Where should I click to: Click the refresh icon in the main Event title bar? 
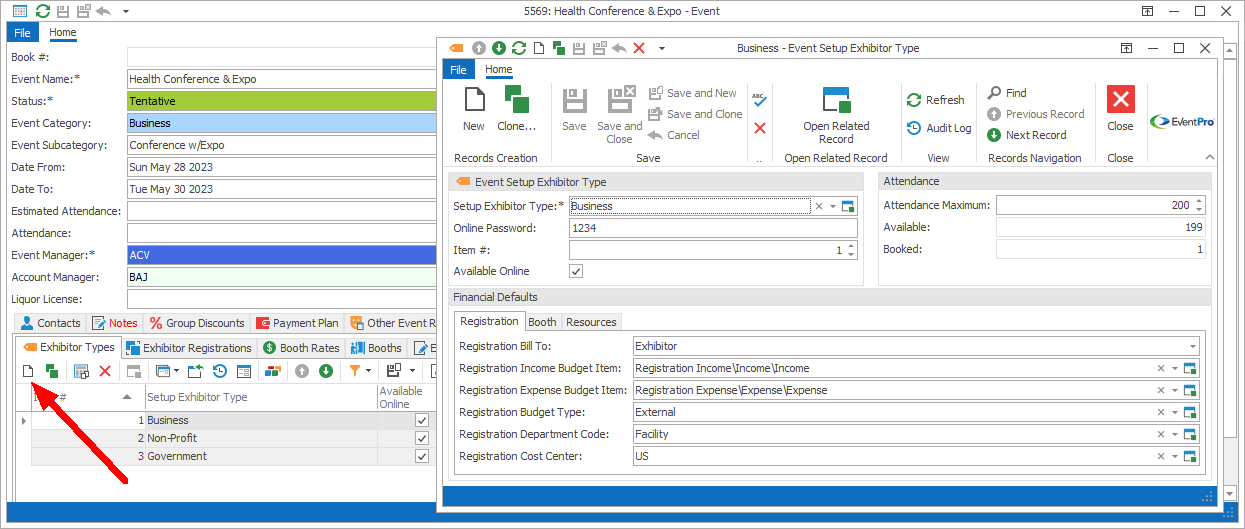point(42,11)
